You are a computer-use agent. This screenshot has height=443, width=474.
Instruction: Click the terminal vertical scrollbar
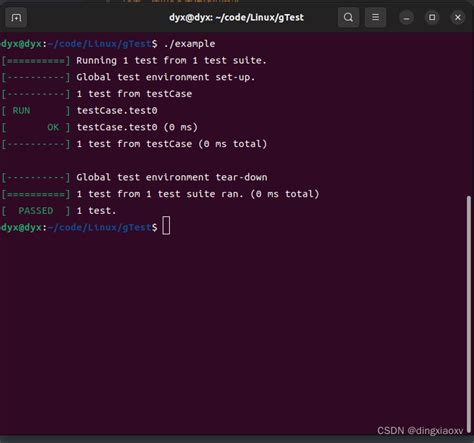point(469,315)
